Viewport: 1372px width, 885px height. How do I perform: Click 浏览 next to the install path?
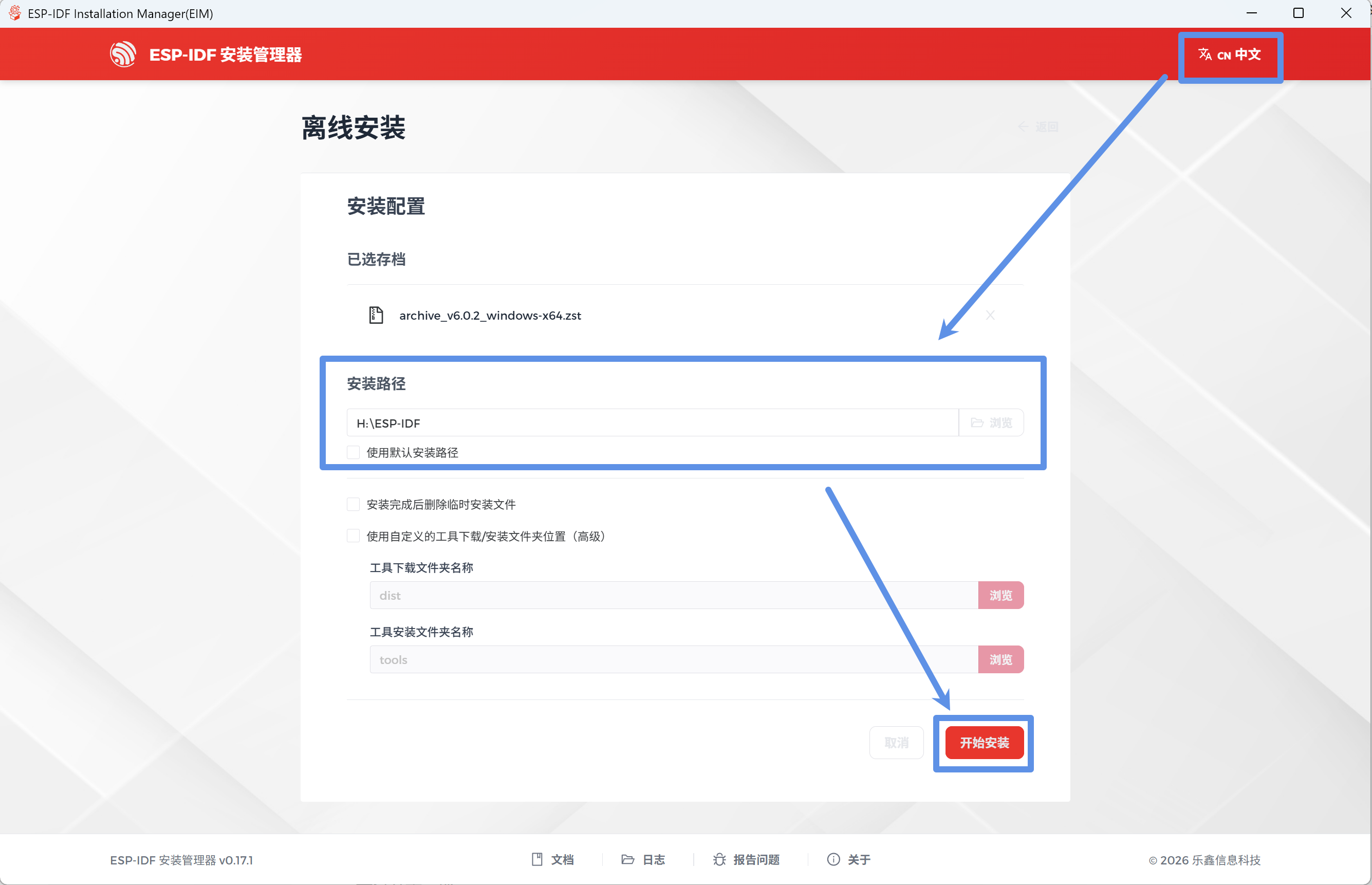(x=991, y=423)
